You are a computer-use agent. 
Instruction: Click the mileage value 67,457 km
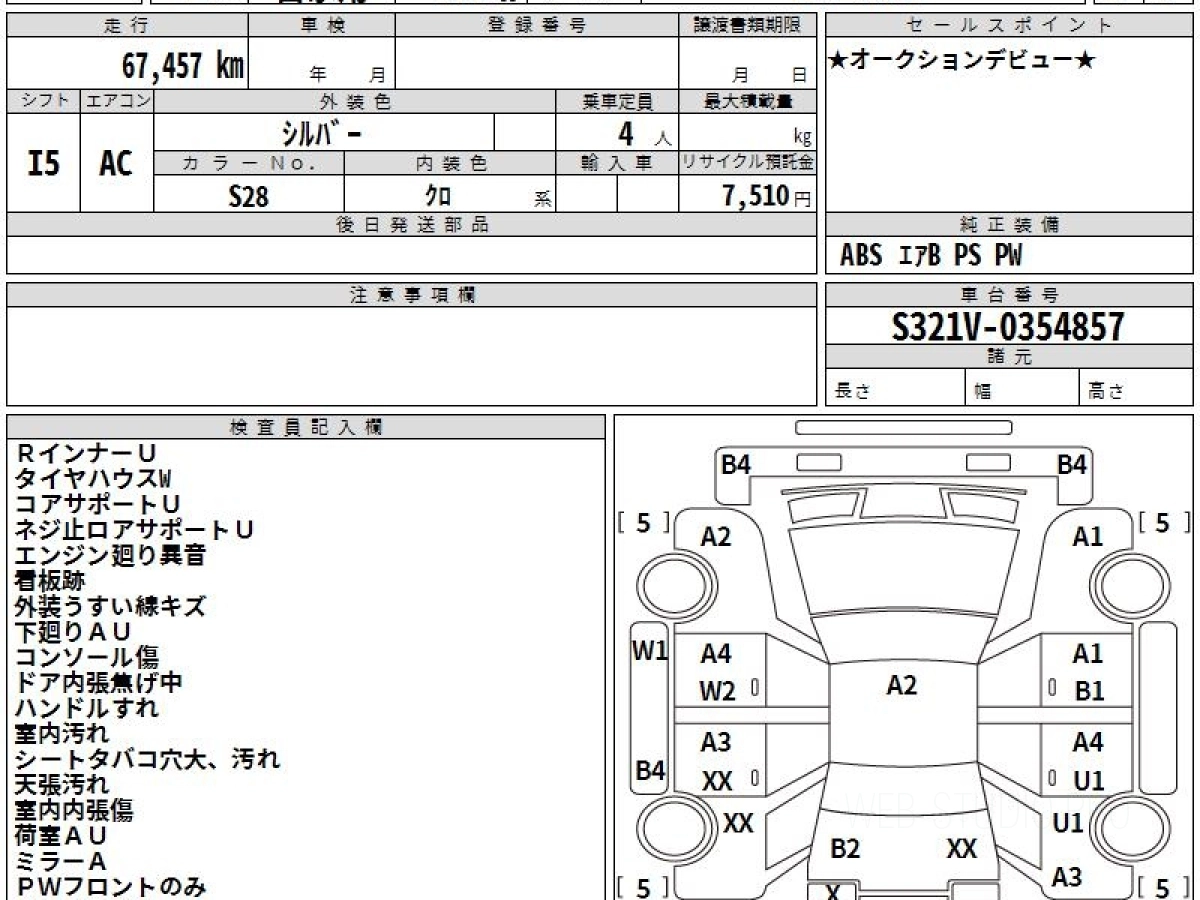click(x=183, y=65)
